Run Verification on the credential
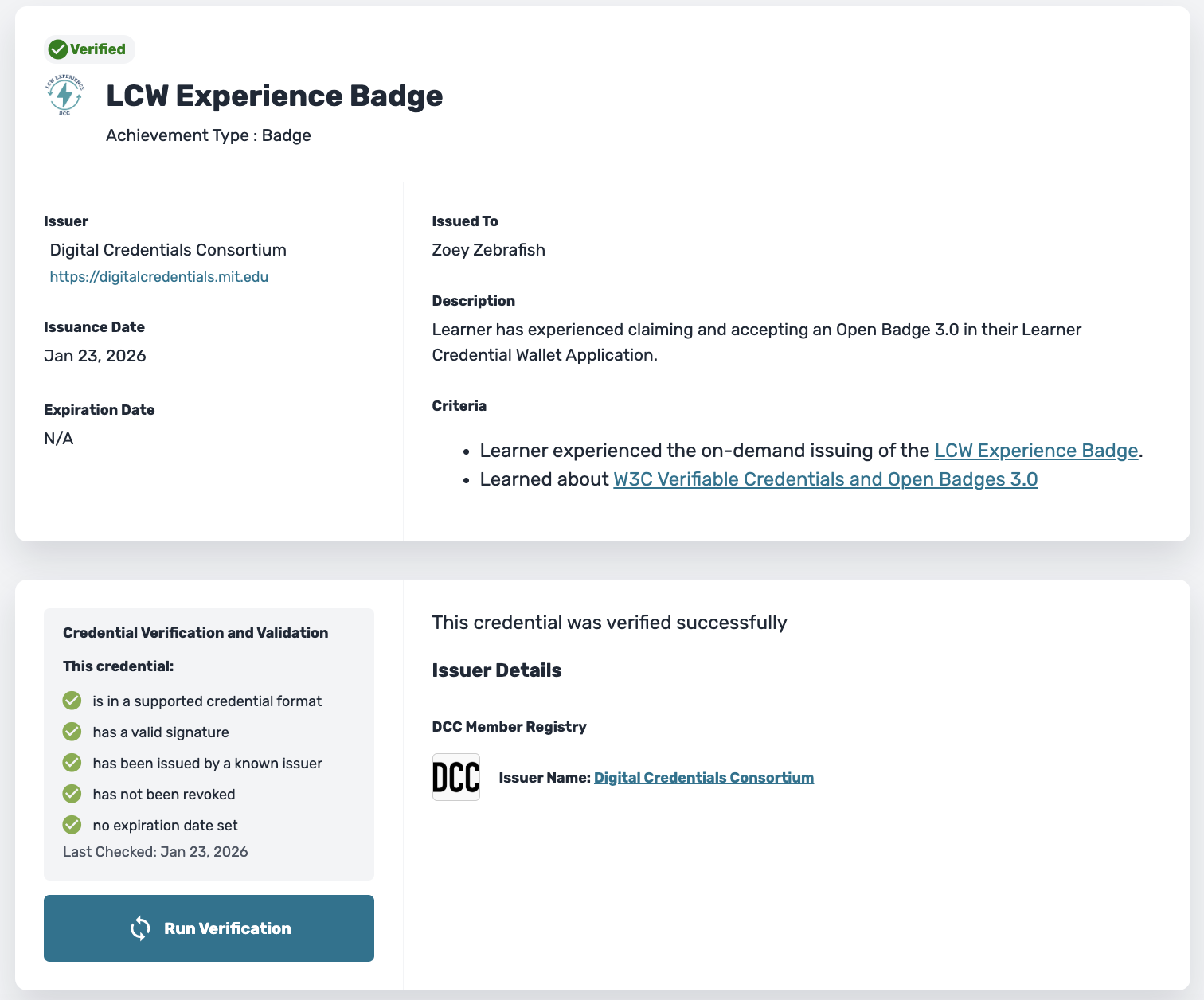 coord(209,928)
